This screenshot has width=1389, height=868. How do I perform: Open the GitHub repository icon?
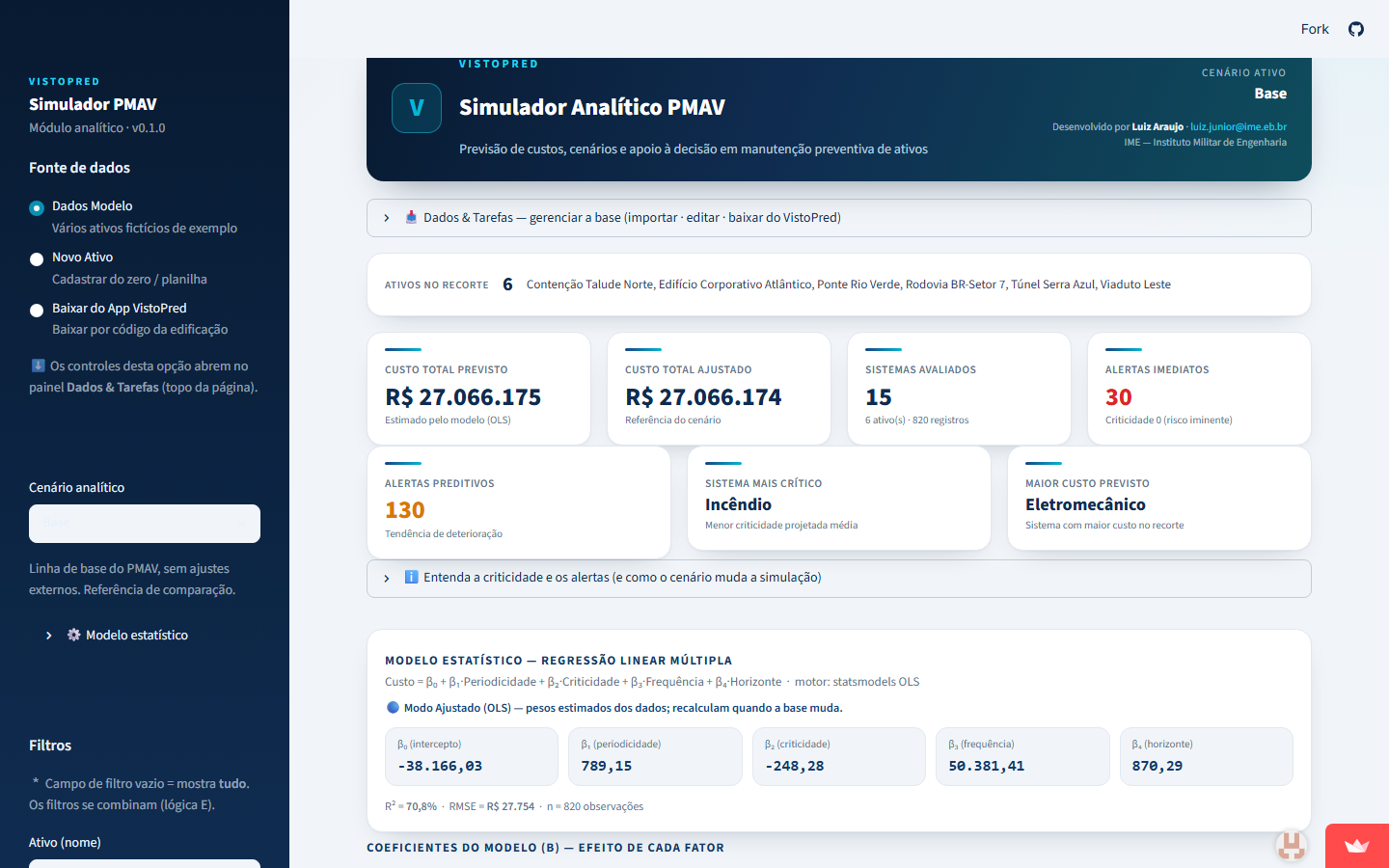click(1356, 29)
